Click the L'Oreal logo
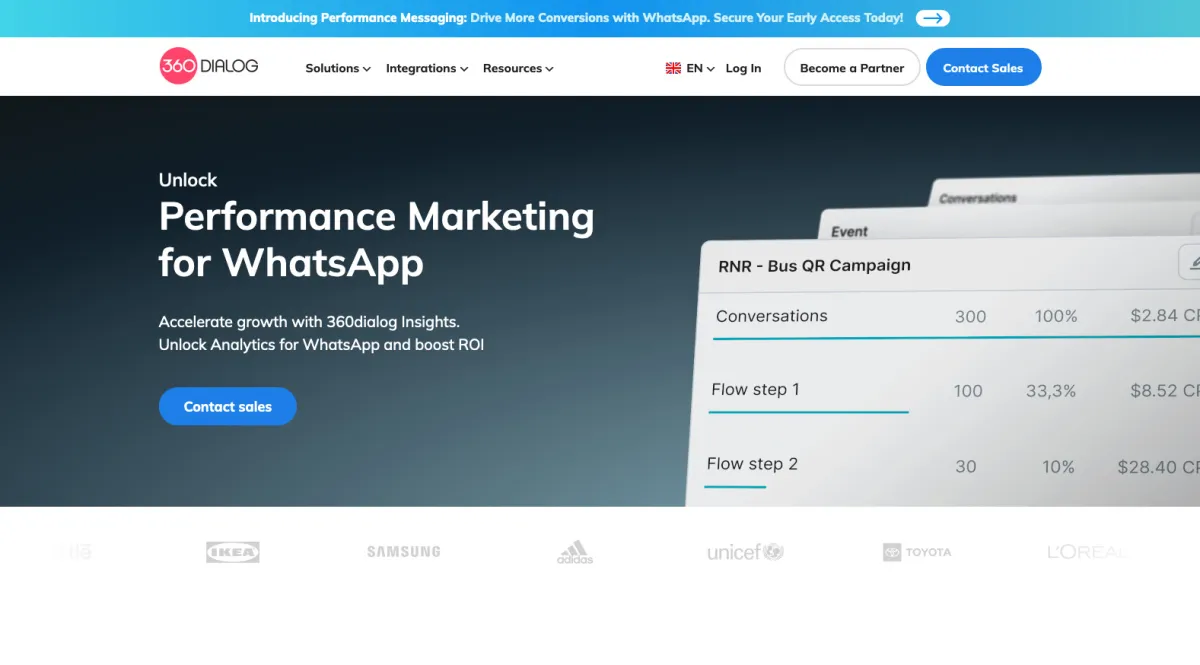The height and width of the screenshot is (665, 1200). pyautogui.click(x=1086, y=552)
